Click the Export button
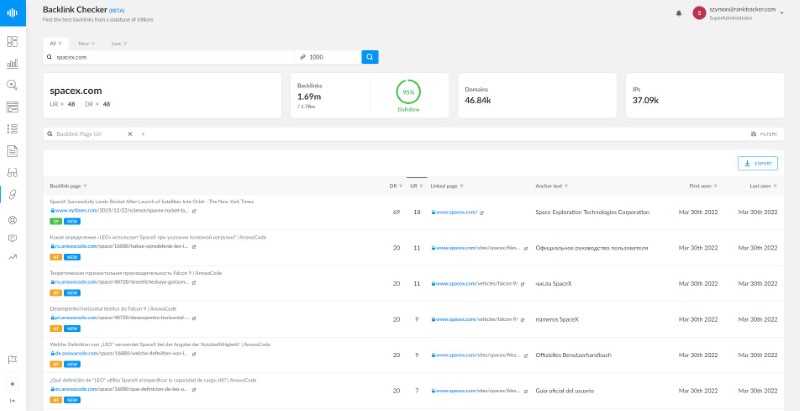The image size is (800, 411). pos(758,163)
